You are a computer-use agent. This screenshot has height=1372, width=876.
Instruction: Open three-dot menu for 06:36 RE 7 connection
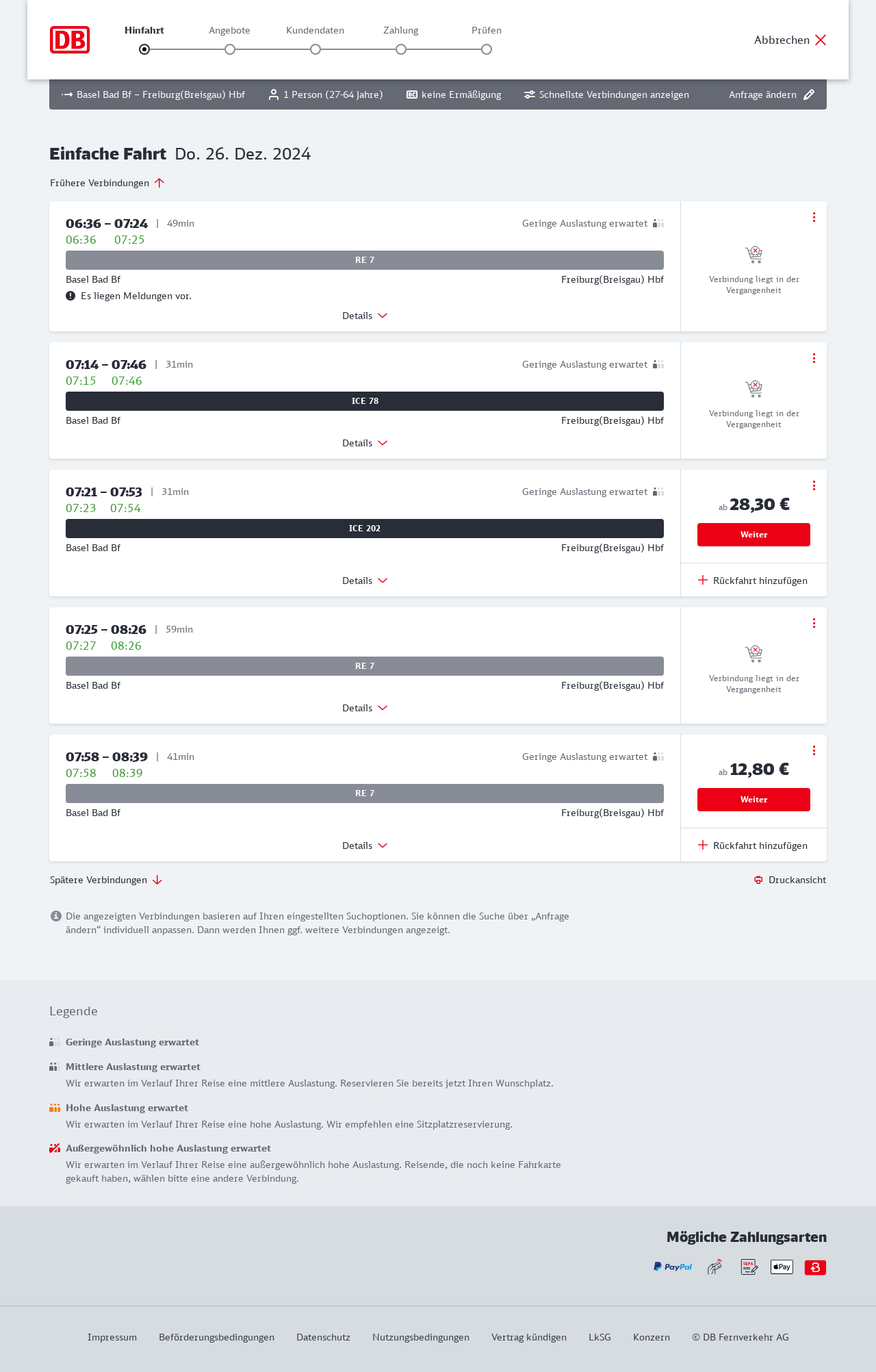[814, 217]
